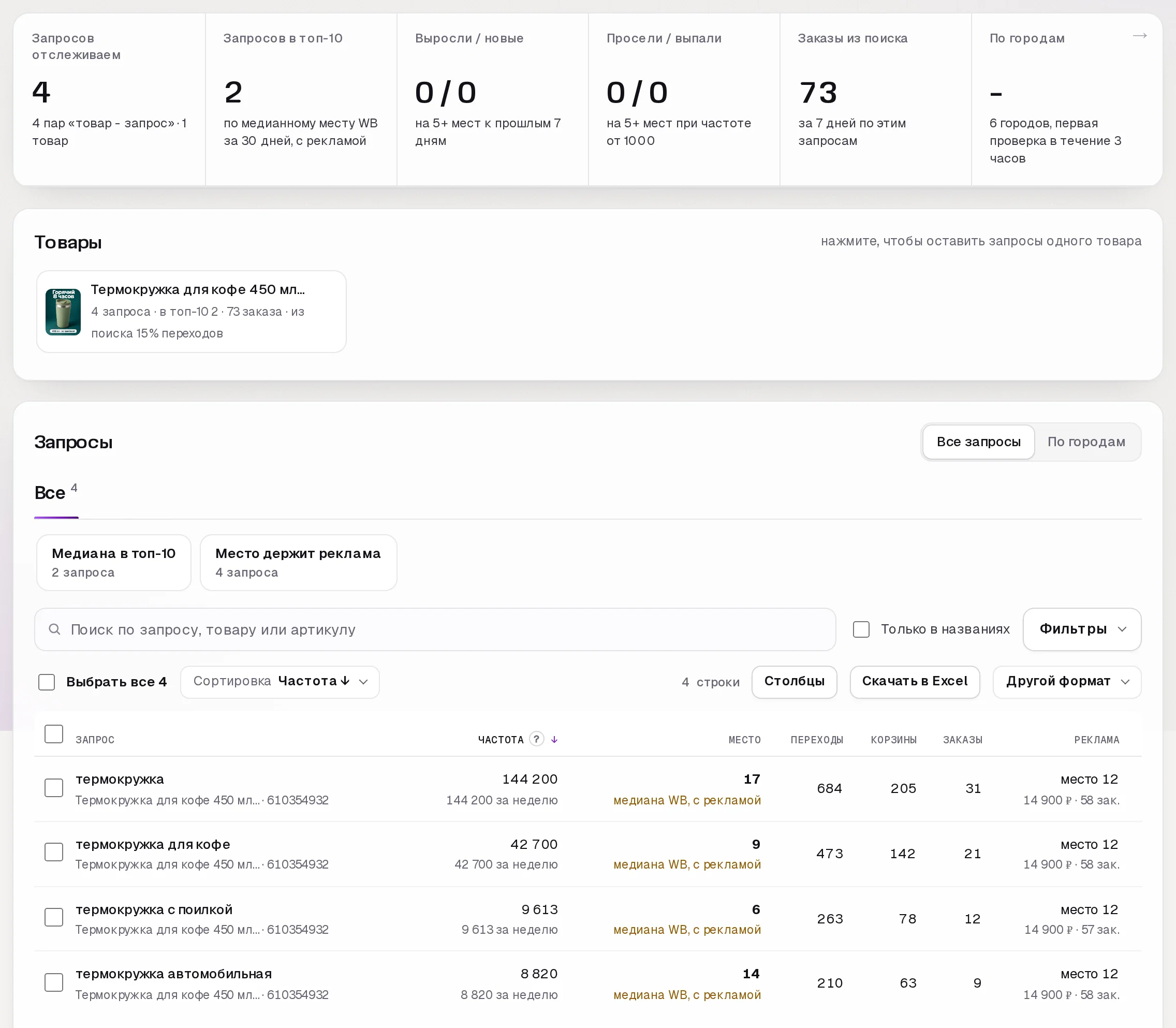Click the Запросов в топ-10 summary card
The width and height of the screenshot is (1176, 1028).
(301, 99)
